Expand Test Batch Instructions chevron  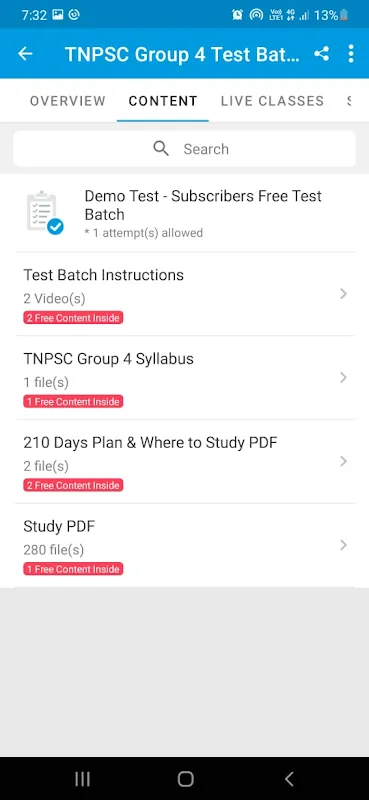343,293
